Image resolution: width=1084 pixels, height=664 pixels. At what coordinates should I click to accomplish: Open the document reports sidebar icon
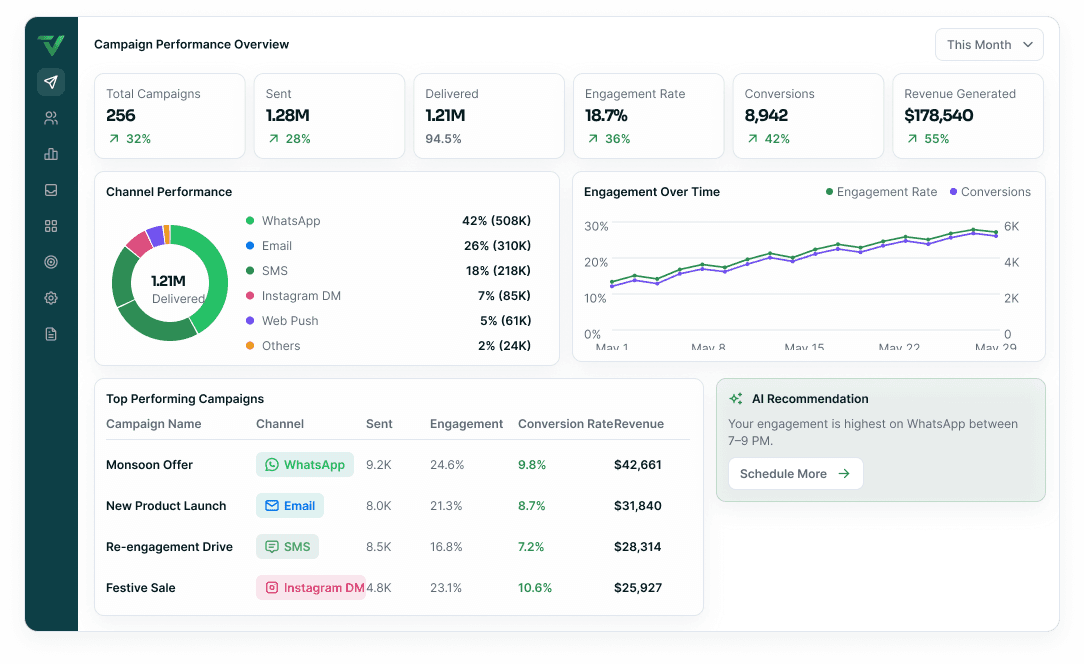tap(51, 334)
